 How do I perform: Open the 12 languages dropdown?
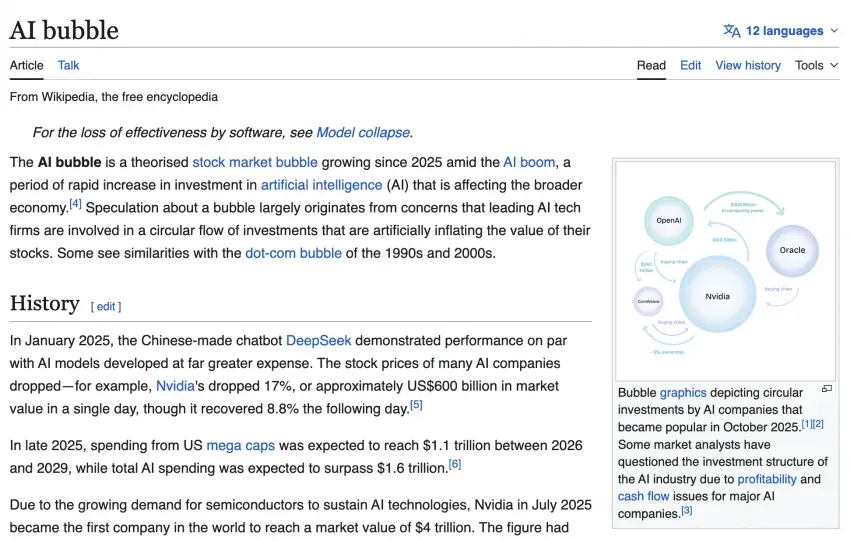[782, 31]
